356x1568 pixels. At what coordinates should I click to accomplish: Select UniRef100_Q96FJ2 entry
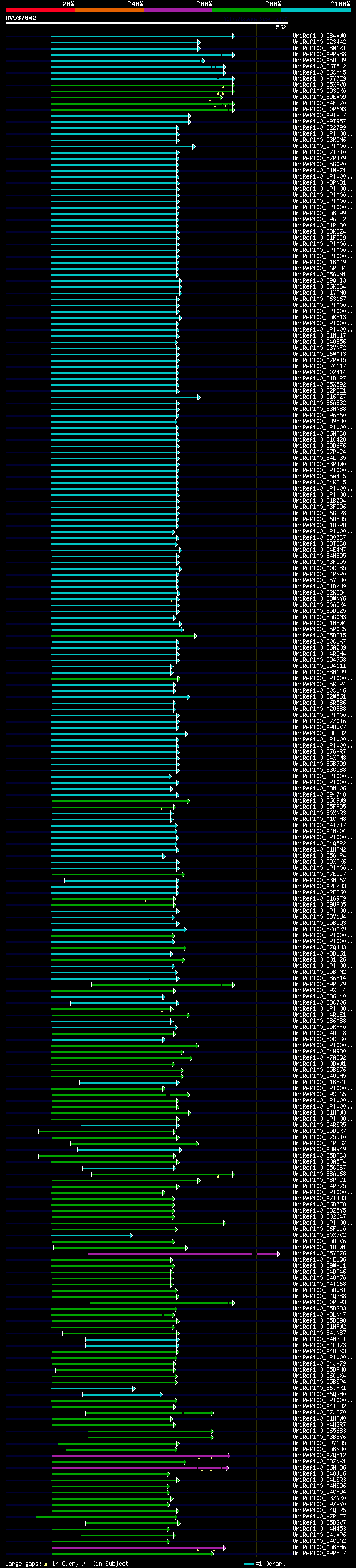319,220
